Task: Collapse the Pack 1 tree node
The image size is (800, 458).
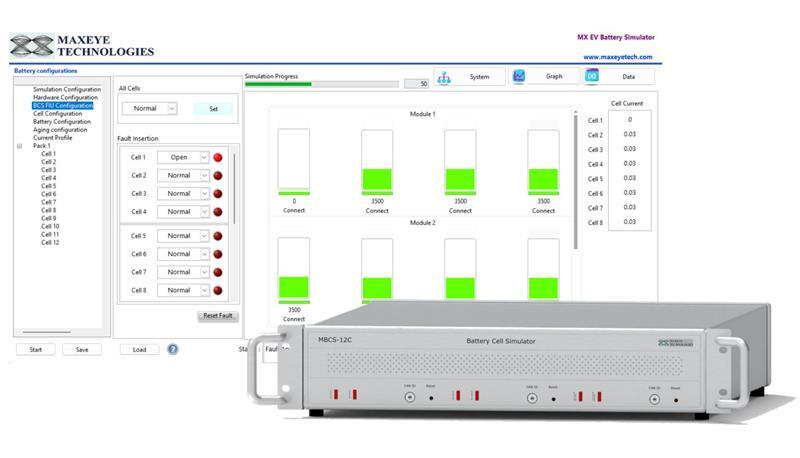Action: pos(20,146)
